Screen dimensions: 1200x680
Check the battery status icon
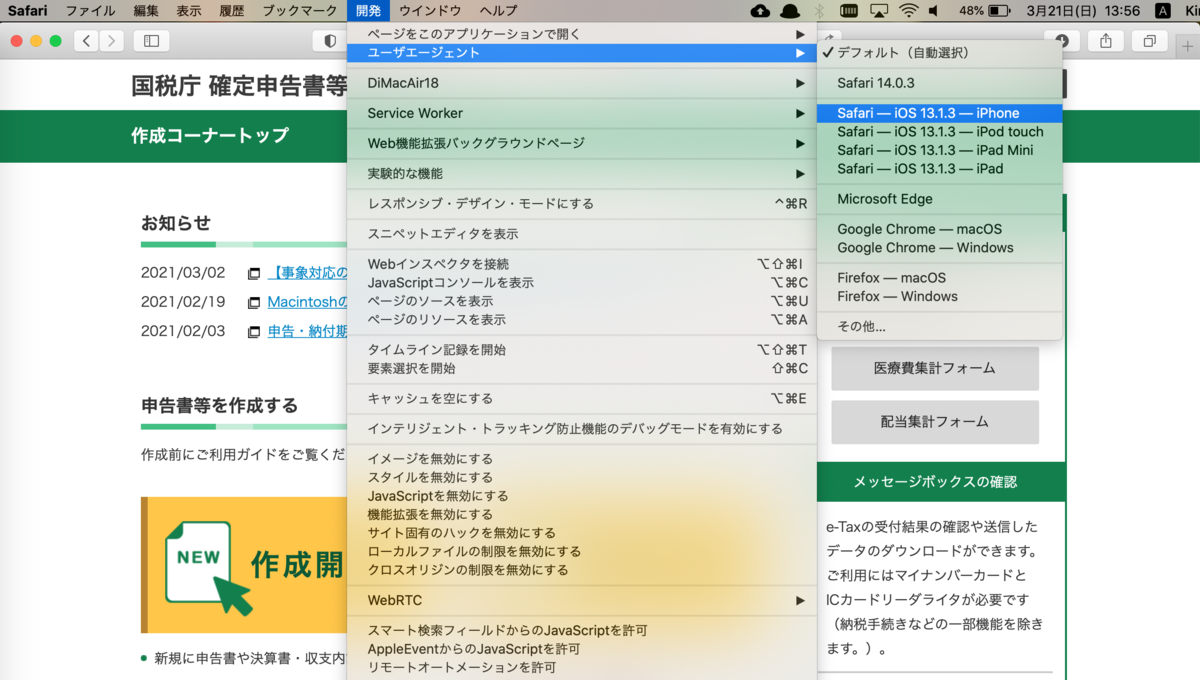(1001, 11)
